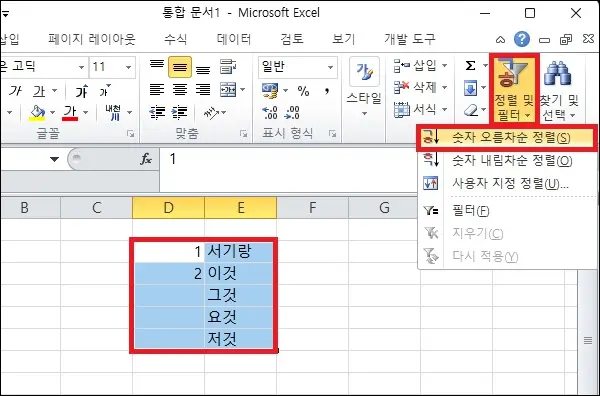The width and height of the screenshot is (600, 396).
Task: Open the 보기 tab
Action: tap(344, 39)
